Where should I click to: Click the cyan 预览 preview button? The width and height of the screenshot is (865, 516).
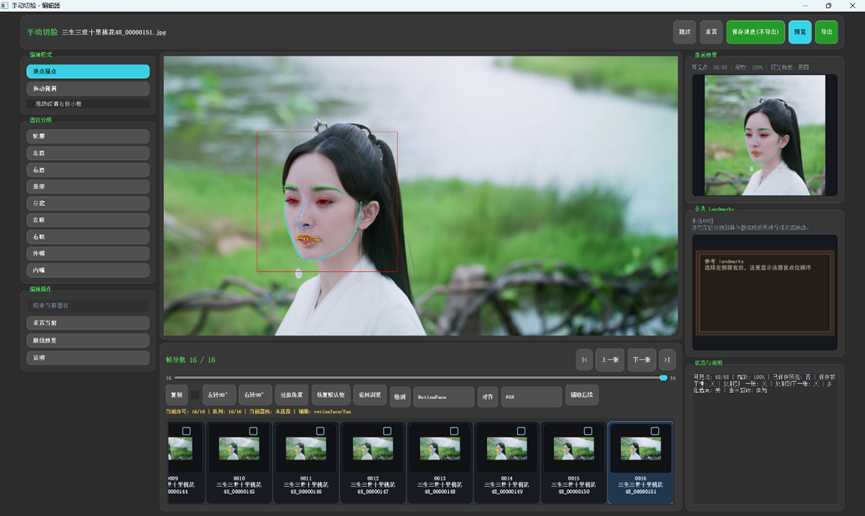(x=800, y=32)
